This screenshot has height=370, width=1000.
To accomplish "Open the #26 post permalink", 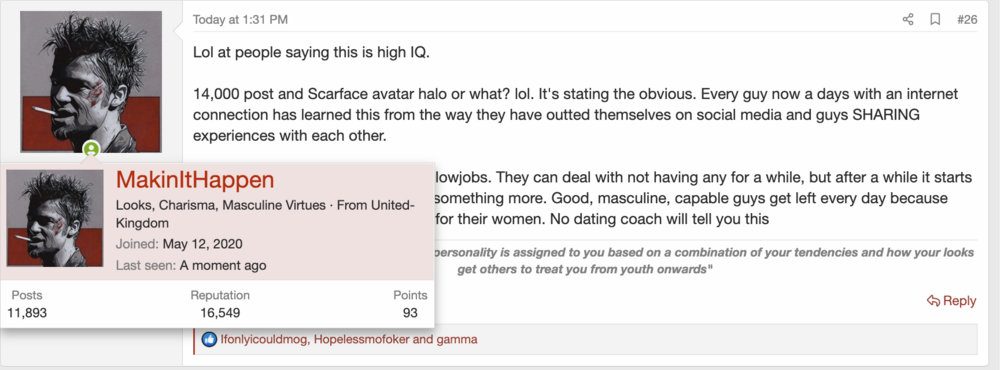I will [x=967, y=20].
